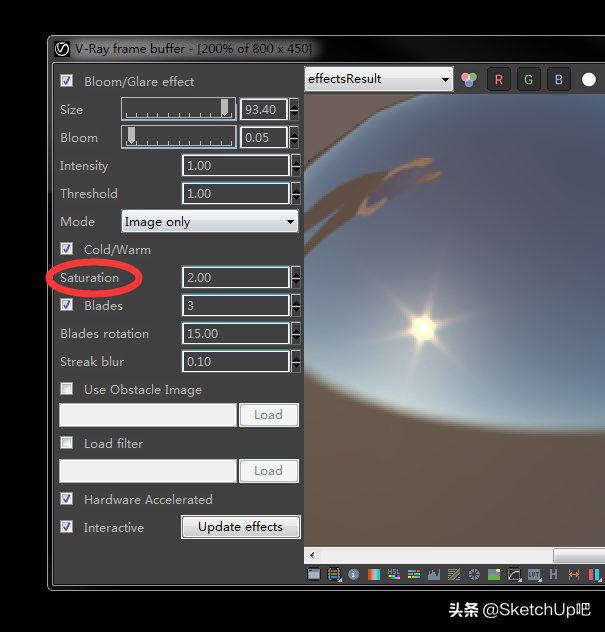Click the Blades count stepper arrows
This screenshot has width=605, height=632.
click(x=296, y=305)
